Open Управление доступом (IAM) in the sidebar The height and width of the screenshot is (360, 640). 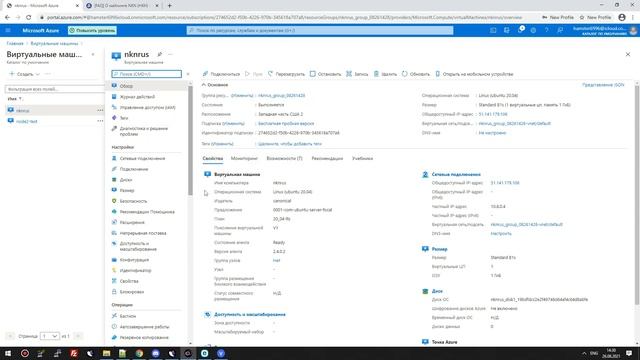(147, 107)
